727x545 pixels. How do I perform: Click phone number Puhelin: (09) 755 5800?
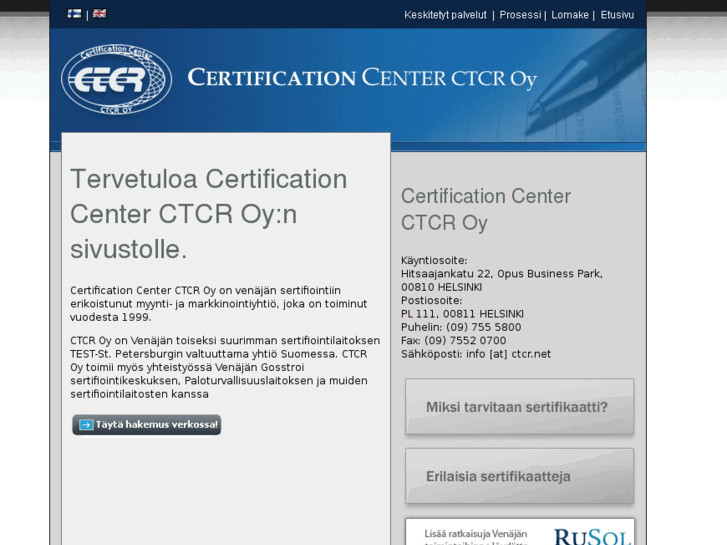pyautogui.click(x=461, y=327)
